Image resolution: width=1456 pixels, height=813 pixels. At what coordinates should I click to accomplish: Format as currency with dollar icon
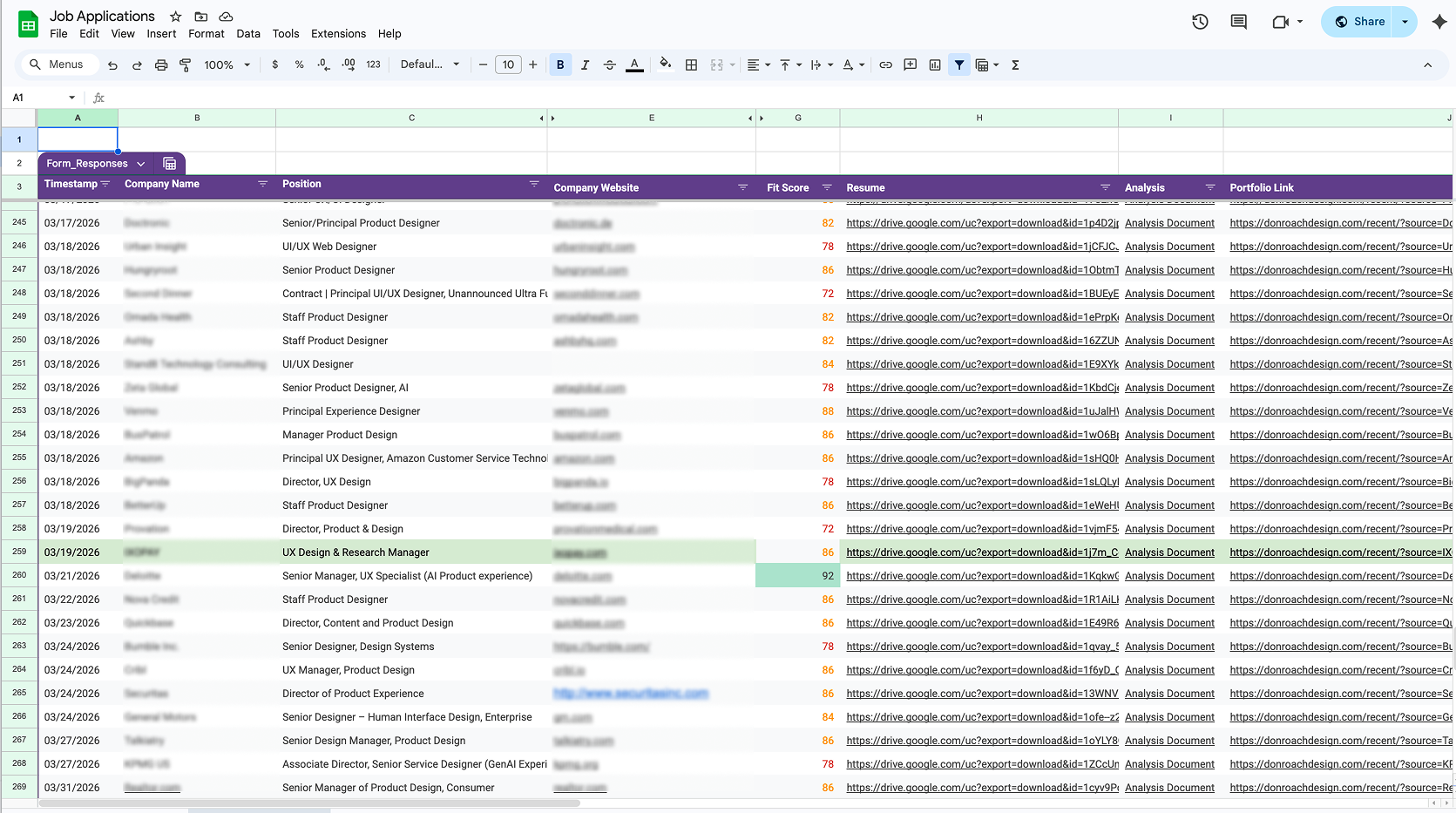click(275, 64)
